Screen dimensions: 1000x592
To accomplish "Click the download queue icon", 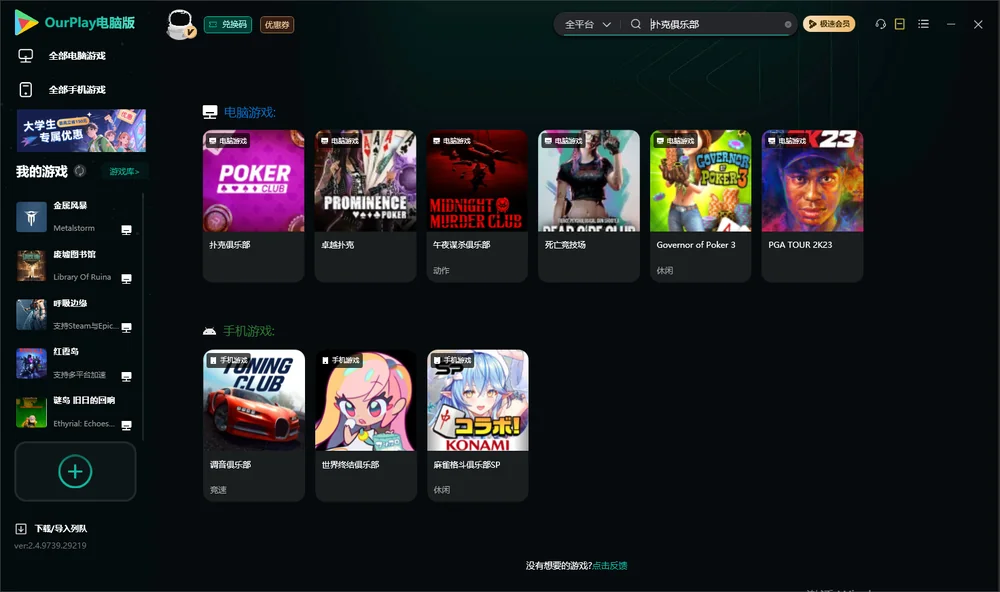I will tap(21, 529).
